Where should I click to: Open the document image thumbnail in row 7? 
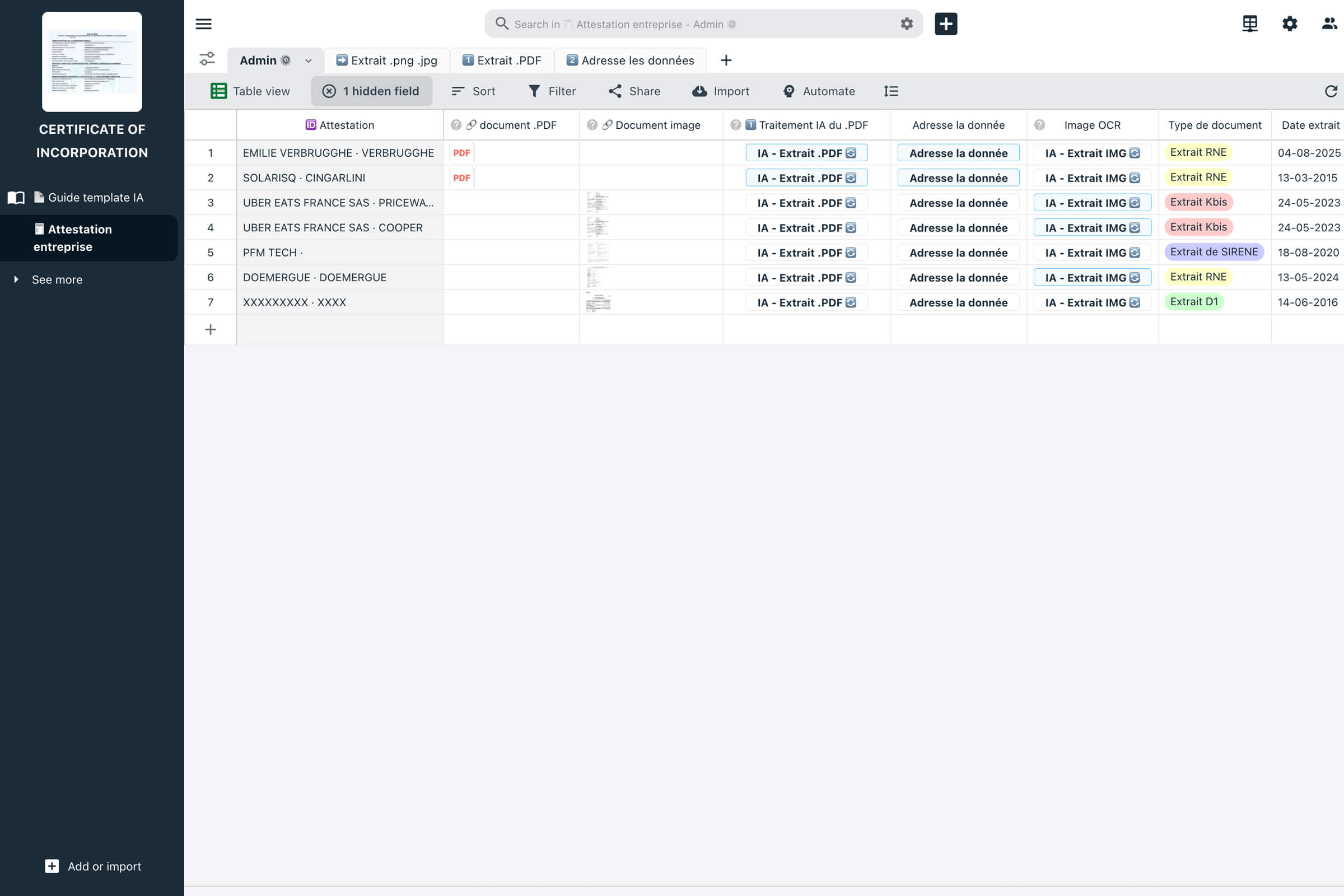pos(598,302)
